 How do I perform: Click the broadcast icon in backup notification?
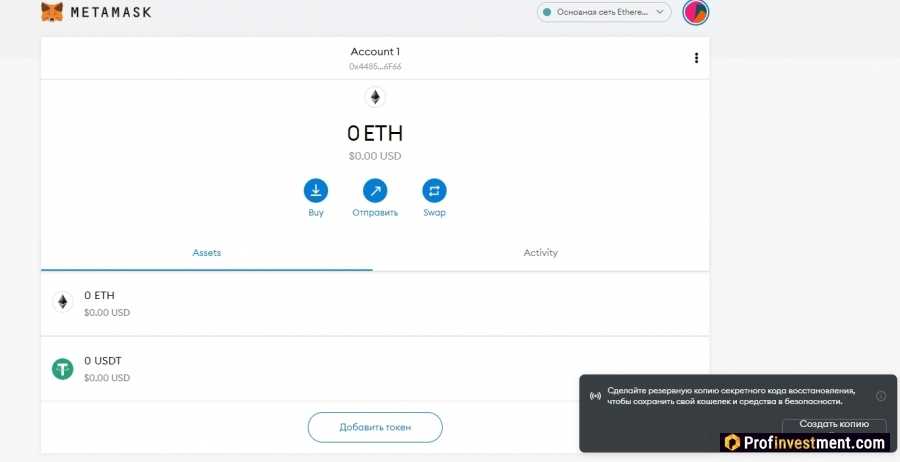(x=596, y=396)
